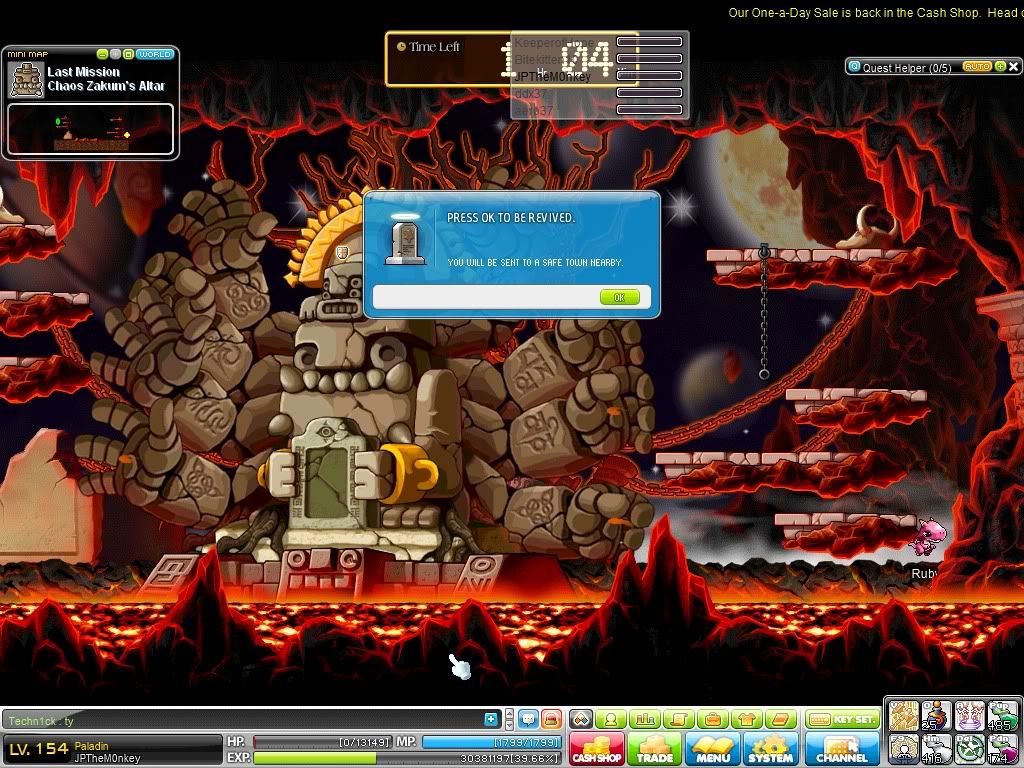
Task: Open the speech bubble chat icon
Action: [x=528, y=720]
